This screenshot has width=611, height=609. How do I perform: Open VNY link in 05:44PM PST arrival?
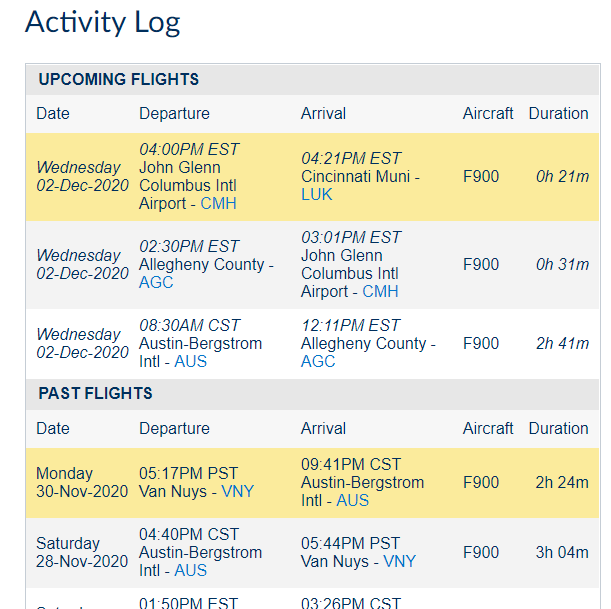pos(400,561)
